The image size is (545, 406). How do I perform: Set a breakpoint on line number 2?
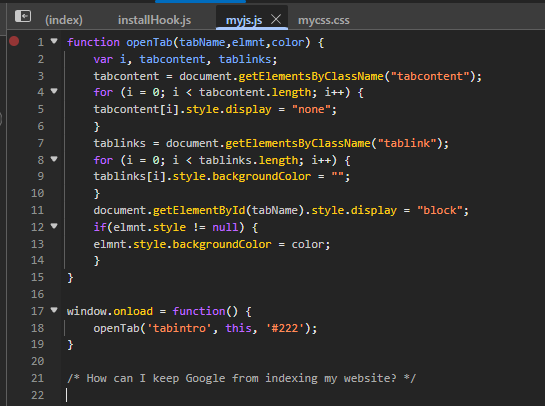pos(41,59)
